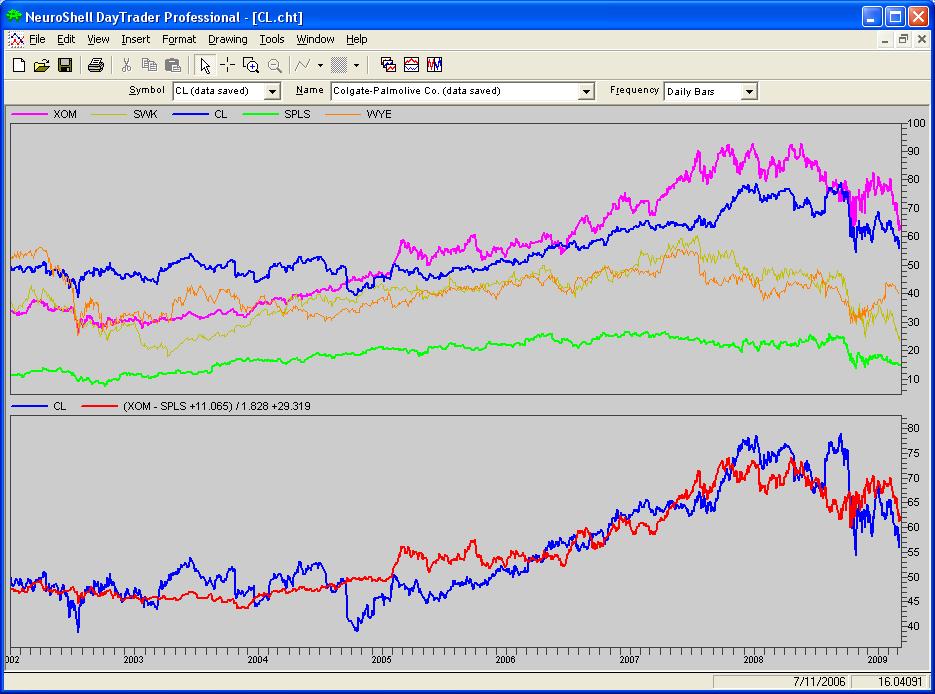Click the red-blue zigzag indicator icon

pyautogui.click(x=435, y=65)
